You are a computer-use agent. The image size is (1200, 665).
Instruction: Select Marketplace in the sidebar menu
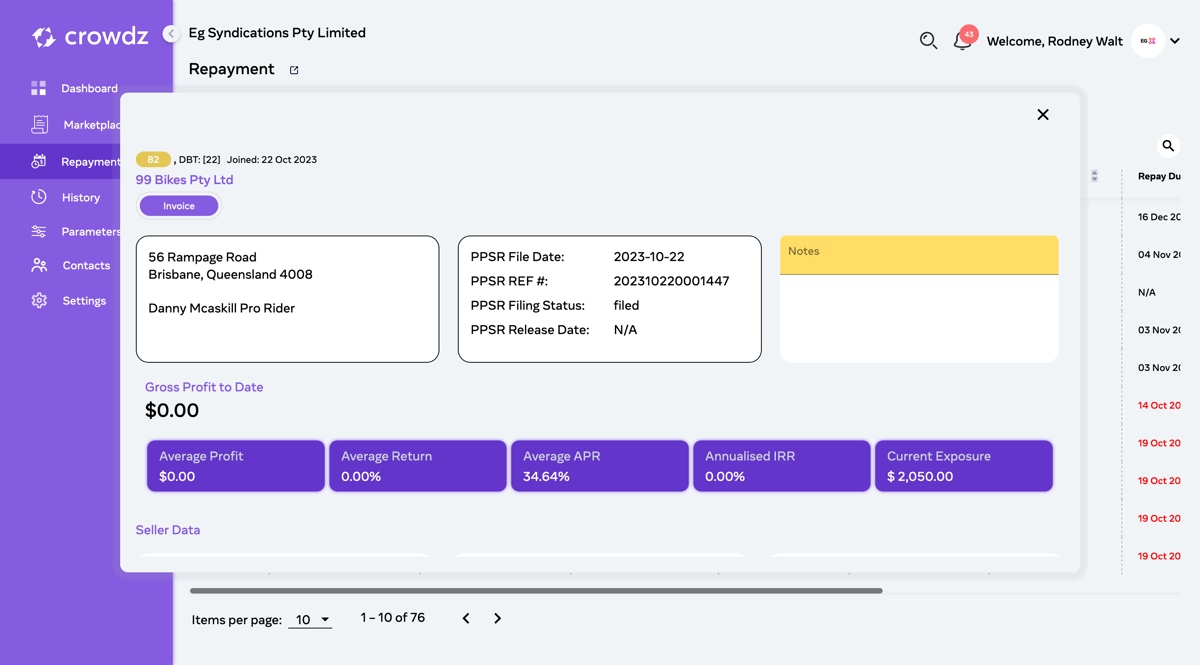pyautogui.click(x=92, y=125)
